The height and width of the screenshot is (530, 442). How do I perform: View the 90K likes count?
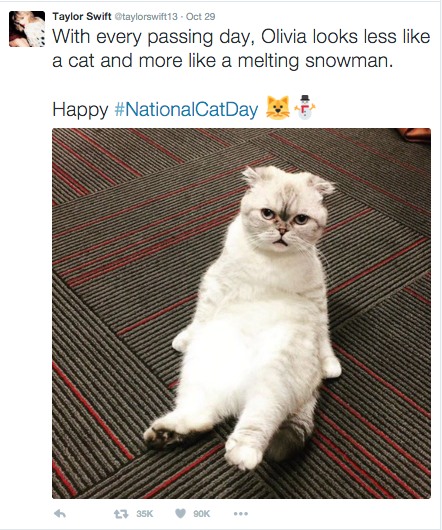[x=202, y=514]
